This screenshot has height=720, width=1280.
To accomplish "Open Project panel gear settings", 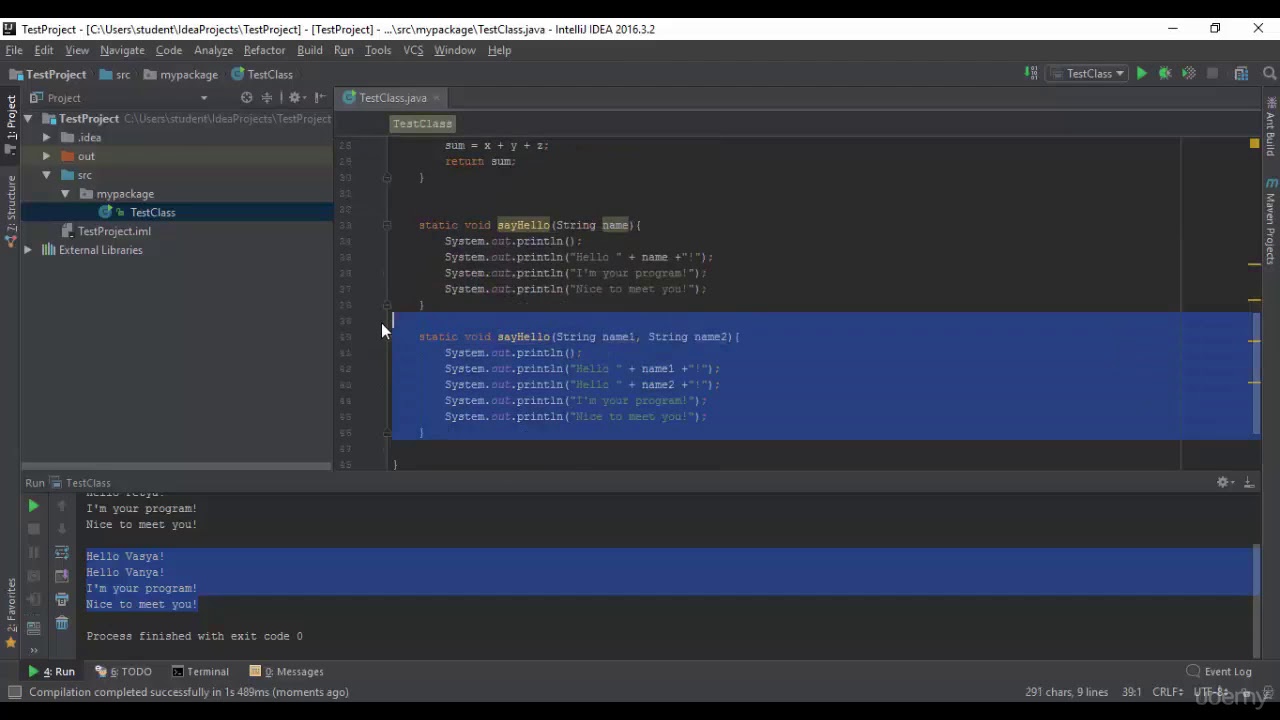I will click(x=296, y=98).
